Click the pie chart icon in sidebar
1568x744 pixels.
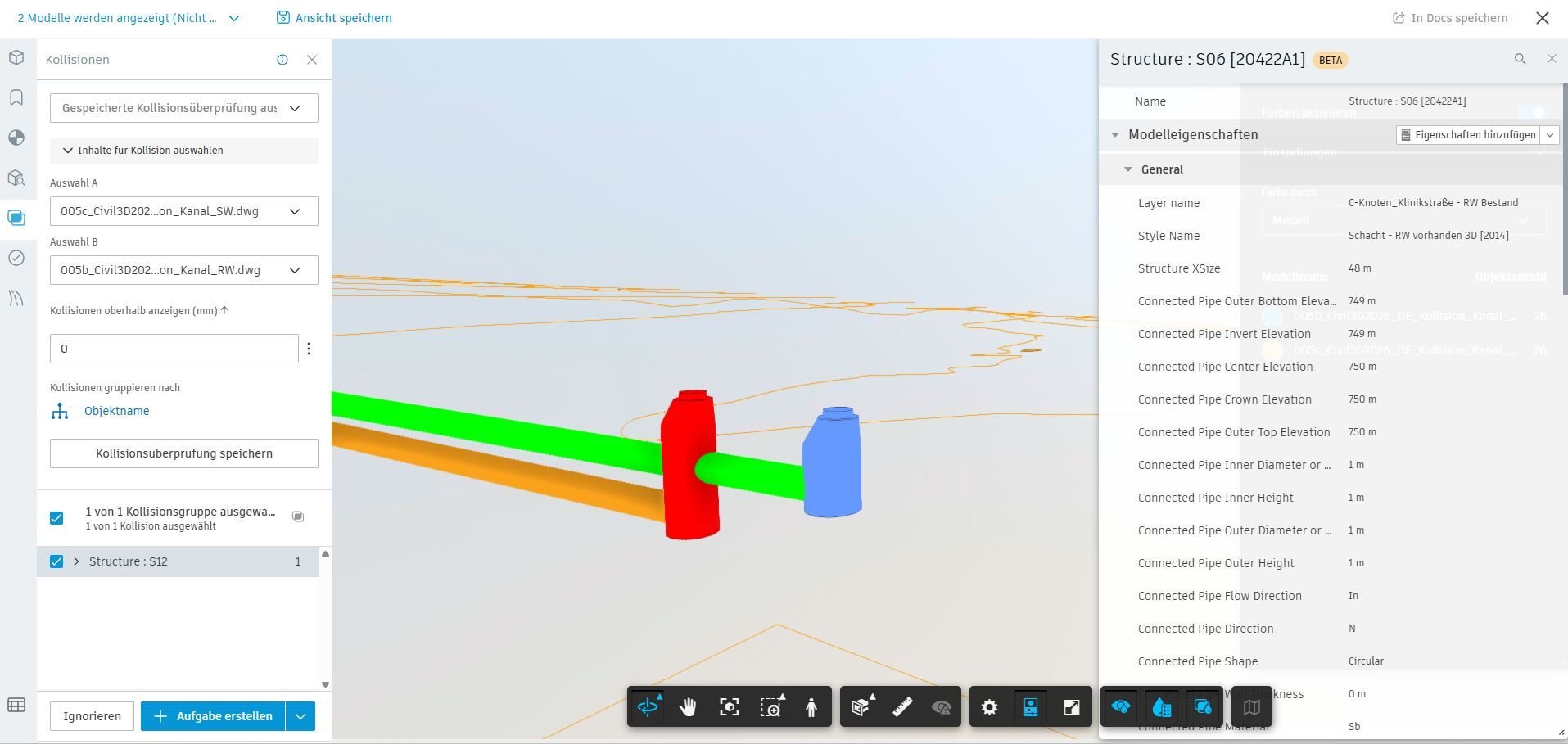click(16, 138)
